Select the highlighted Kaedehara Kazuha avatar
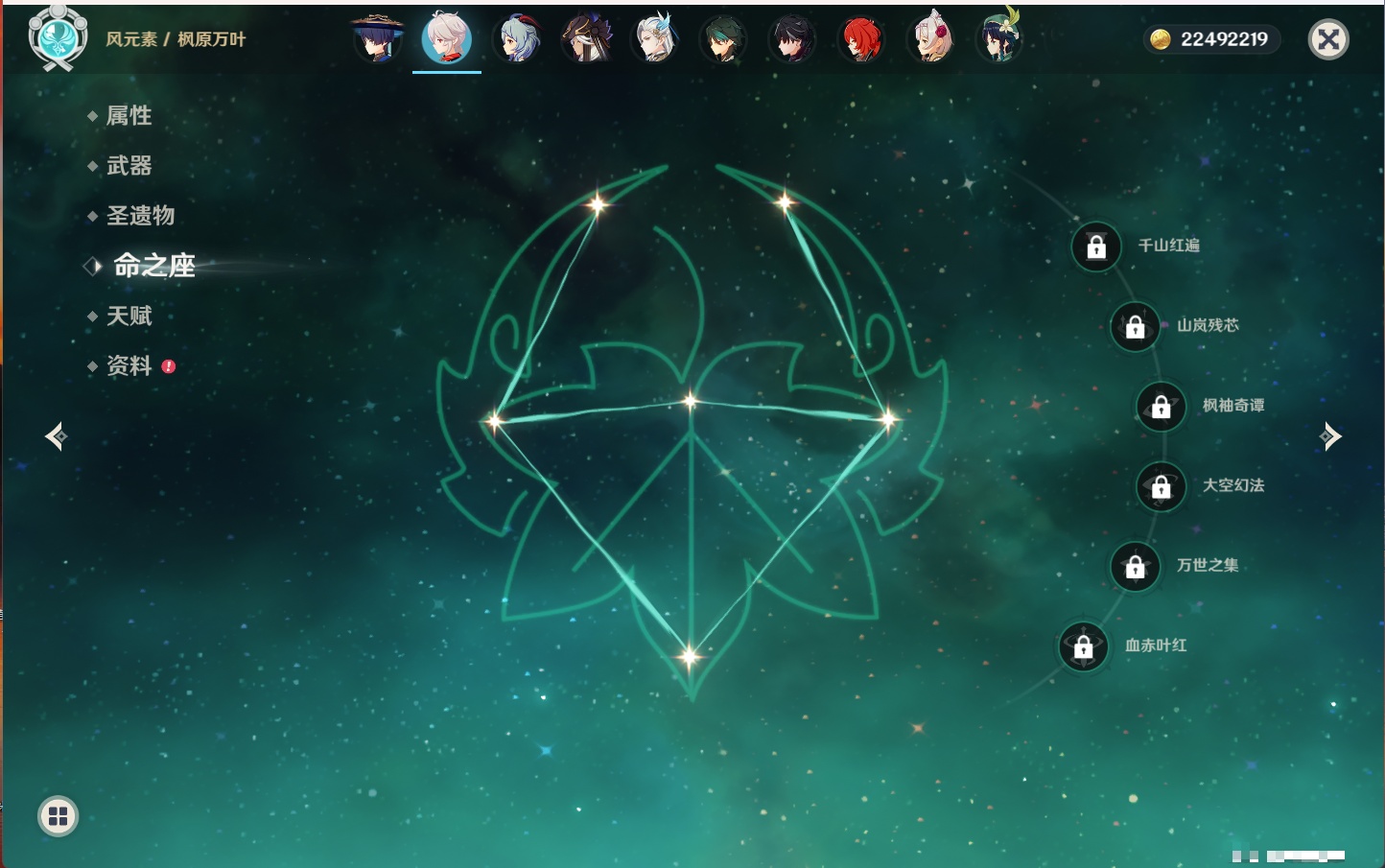 (447, 38)
